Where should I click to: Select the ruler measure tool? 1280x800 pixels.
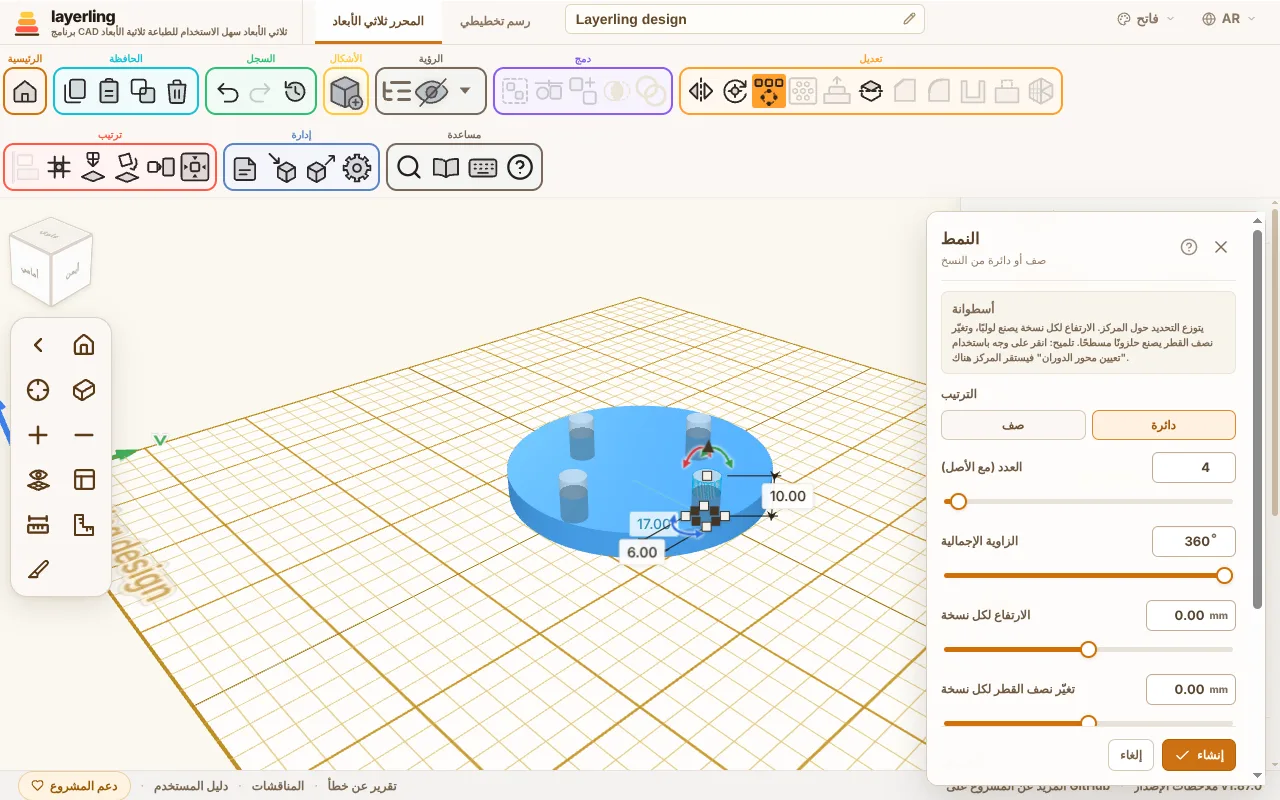38,524
